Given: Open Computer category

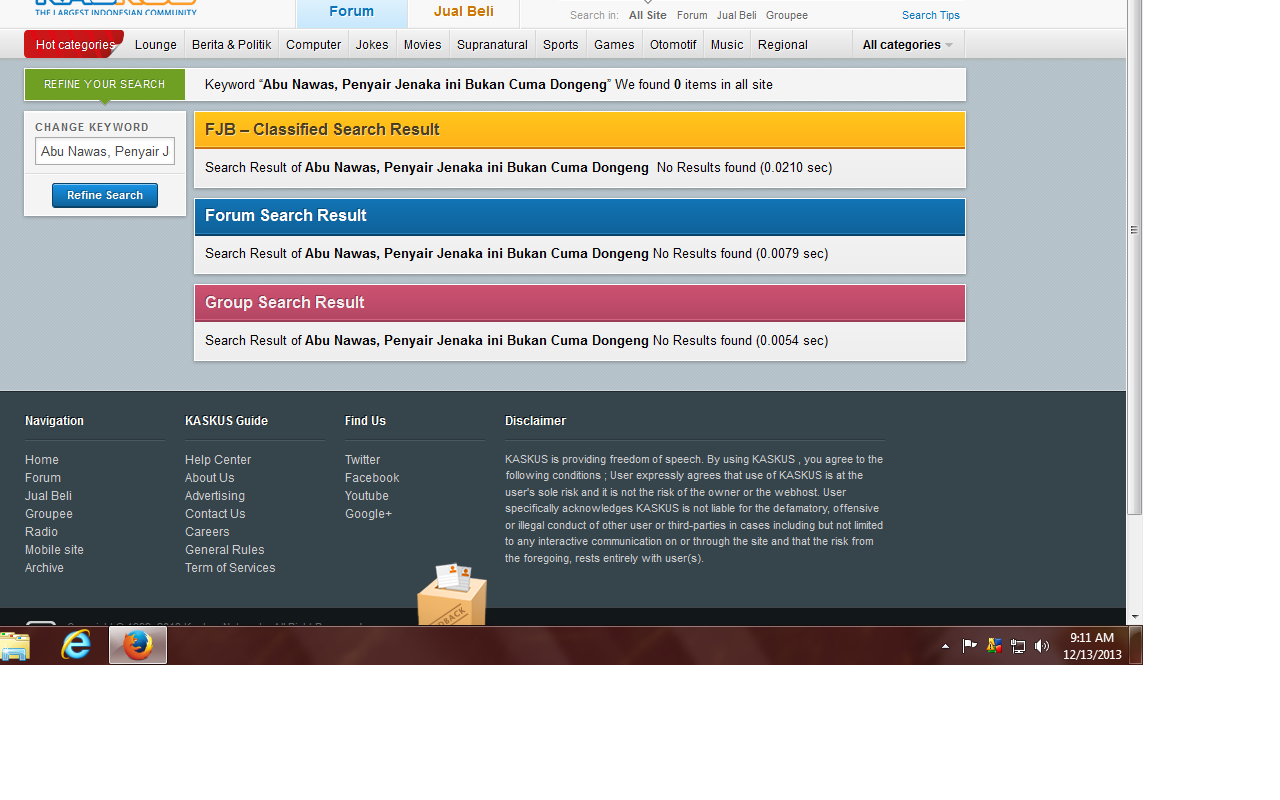Looking at the screenshot, I should click(x=314, y=44).
